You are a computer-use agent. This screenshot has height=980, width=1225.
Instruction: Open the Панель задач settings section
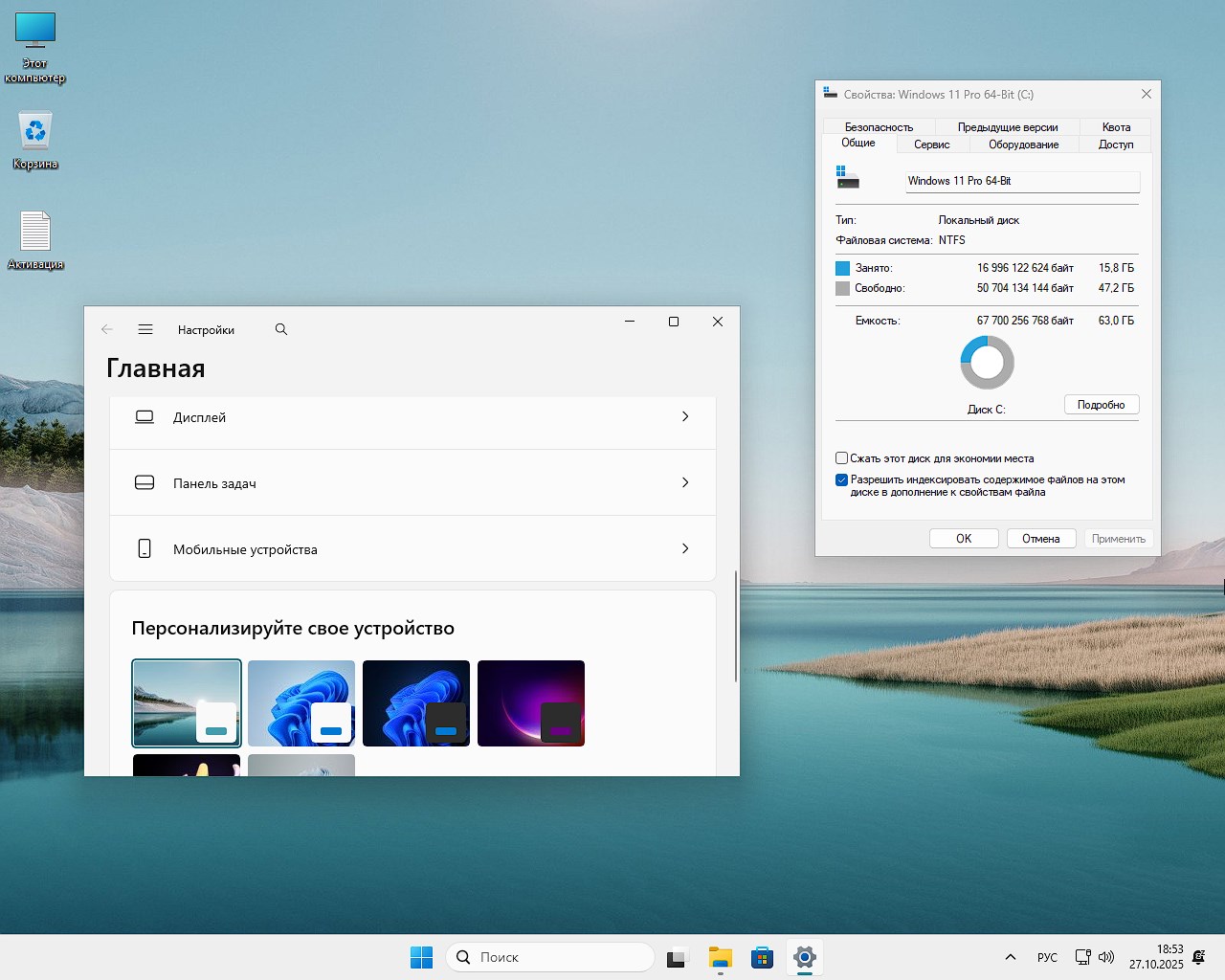(412, 483)
